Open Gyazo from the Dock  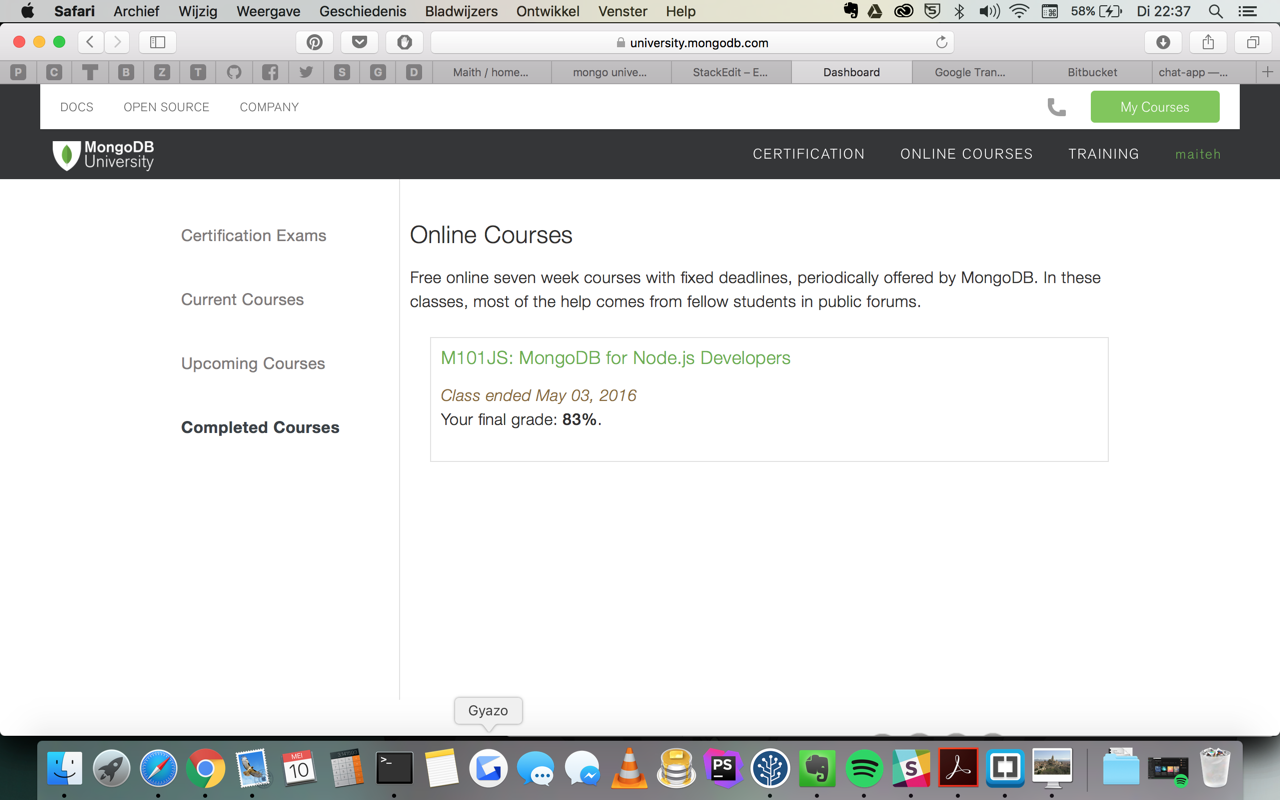pyautogui.click(x=488, y=768)
